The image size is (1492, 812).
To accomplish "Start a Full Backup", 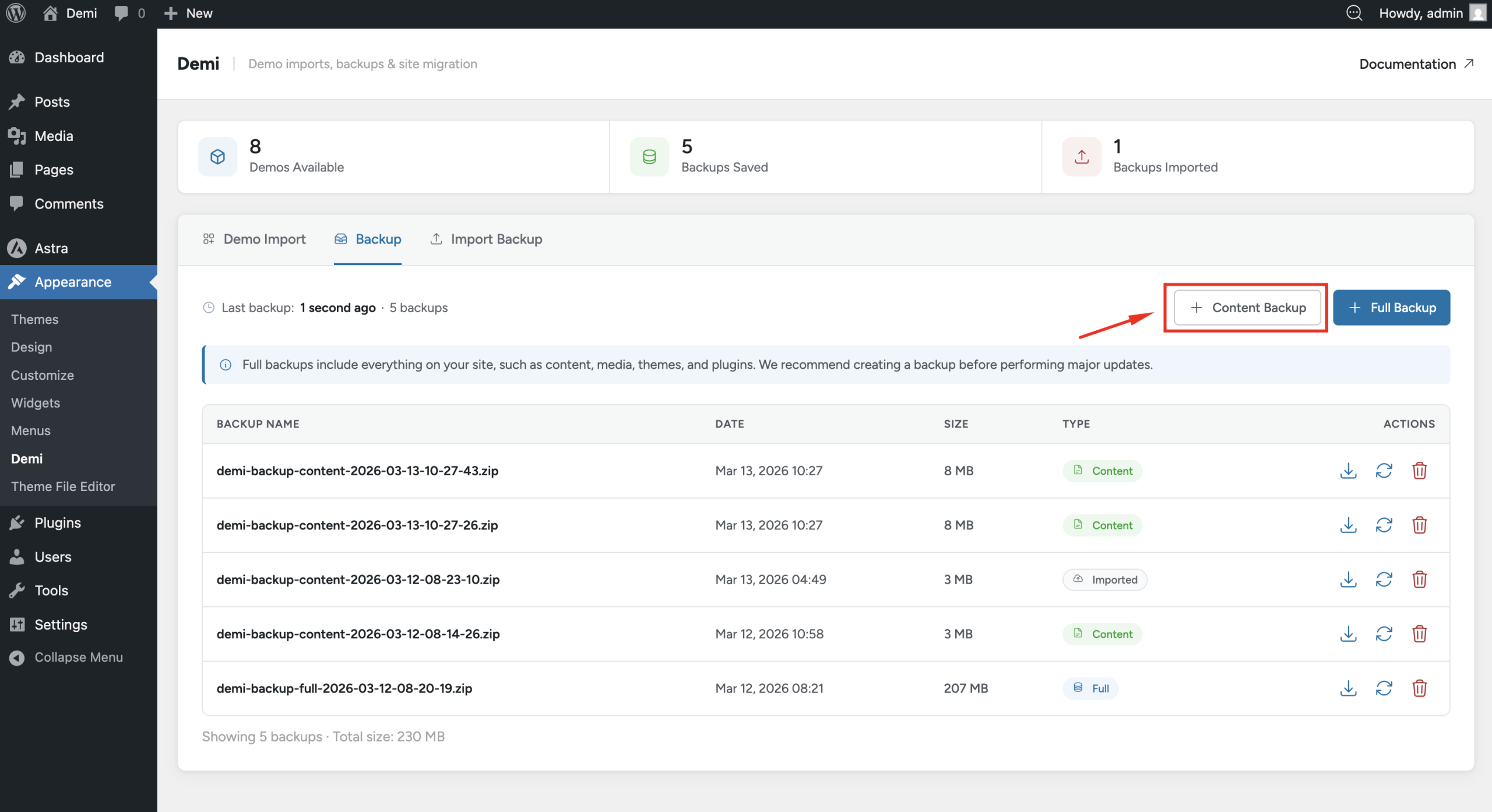I will [1391, 308].
